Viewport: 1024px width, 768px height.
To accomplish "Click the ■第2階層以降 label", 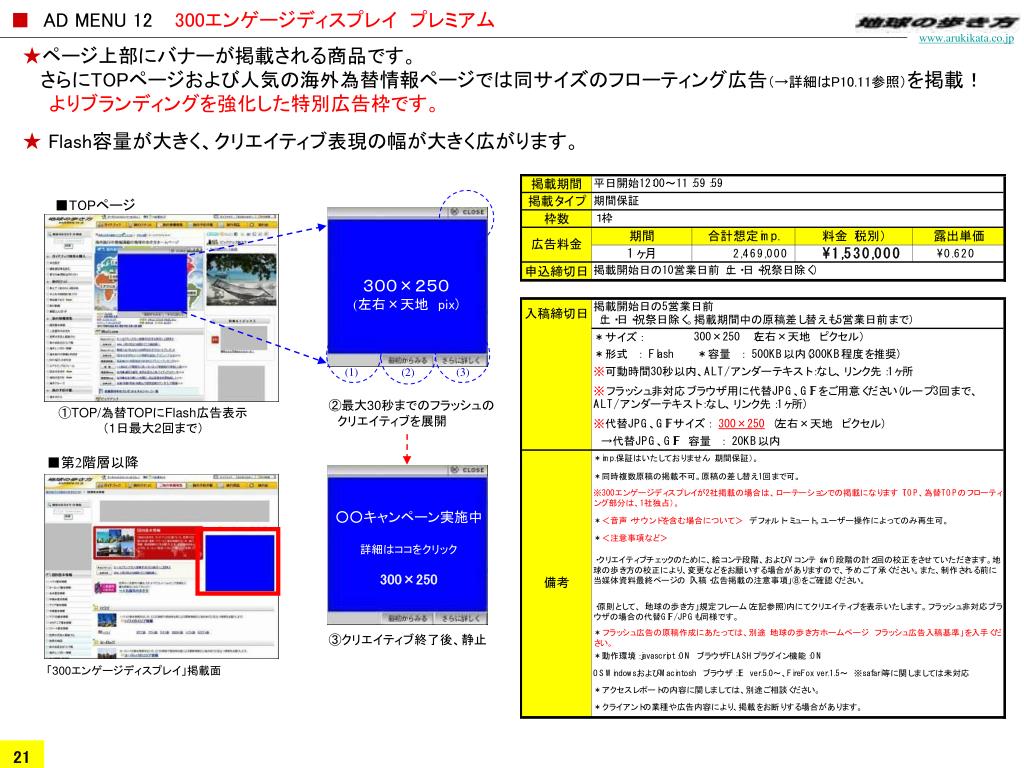I will [x=93, y=462].
